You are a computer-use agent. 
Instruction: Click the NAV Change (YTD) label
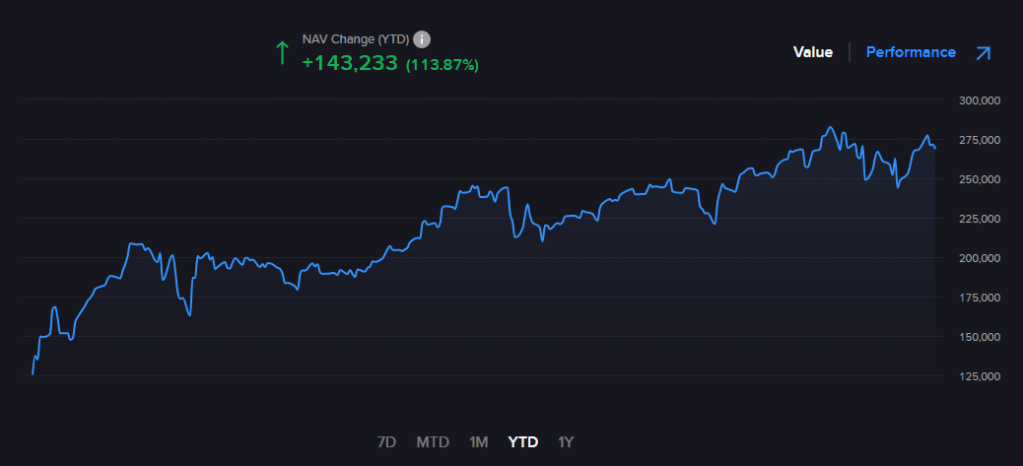pyautogui.click(x=355, y=39)
